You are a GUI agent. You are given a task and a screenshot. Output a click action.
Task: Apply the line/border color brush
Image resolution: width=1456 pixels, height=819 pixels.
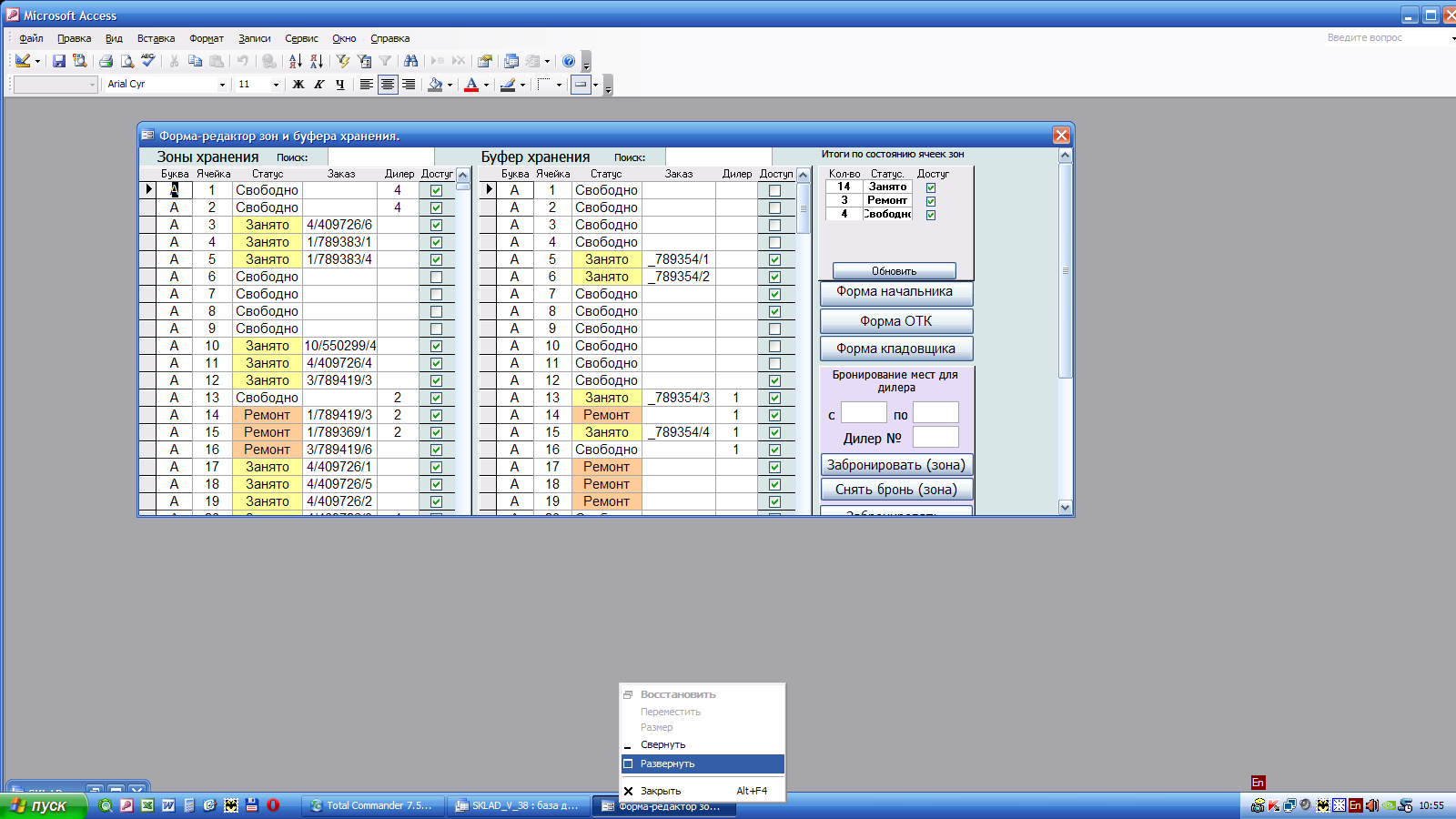pyautogui.click(x=508, y=85)
